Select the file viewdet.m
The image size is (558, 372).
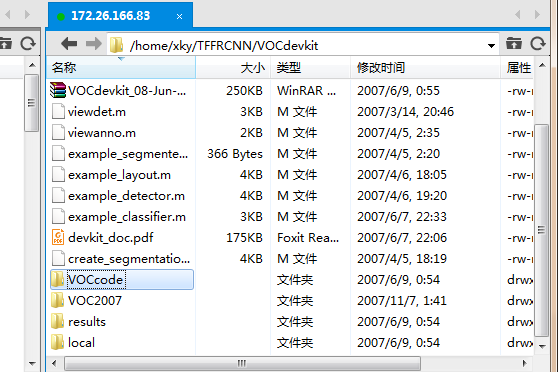point(97,112)
